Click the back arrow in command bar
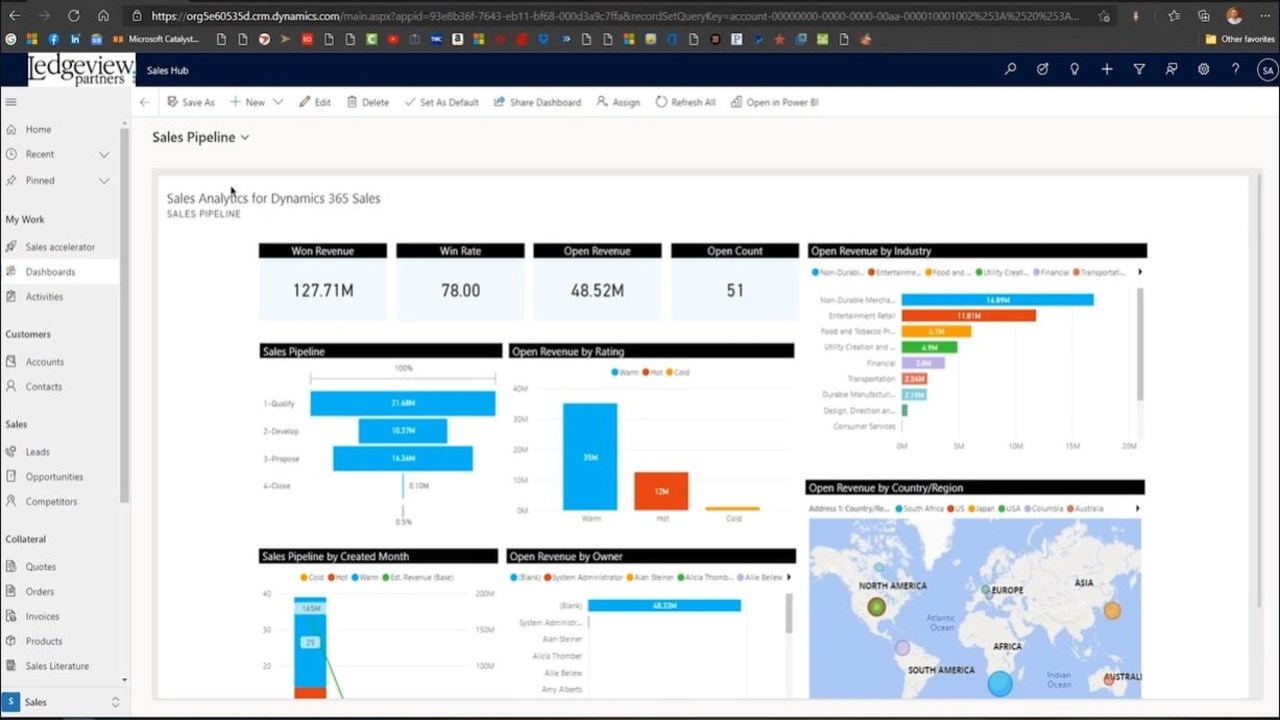The width and height of the screenshot is (1280, 720). click(145, 102)
